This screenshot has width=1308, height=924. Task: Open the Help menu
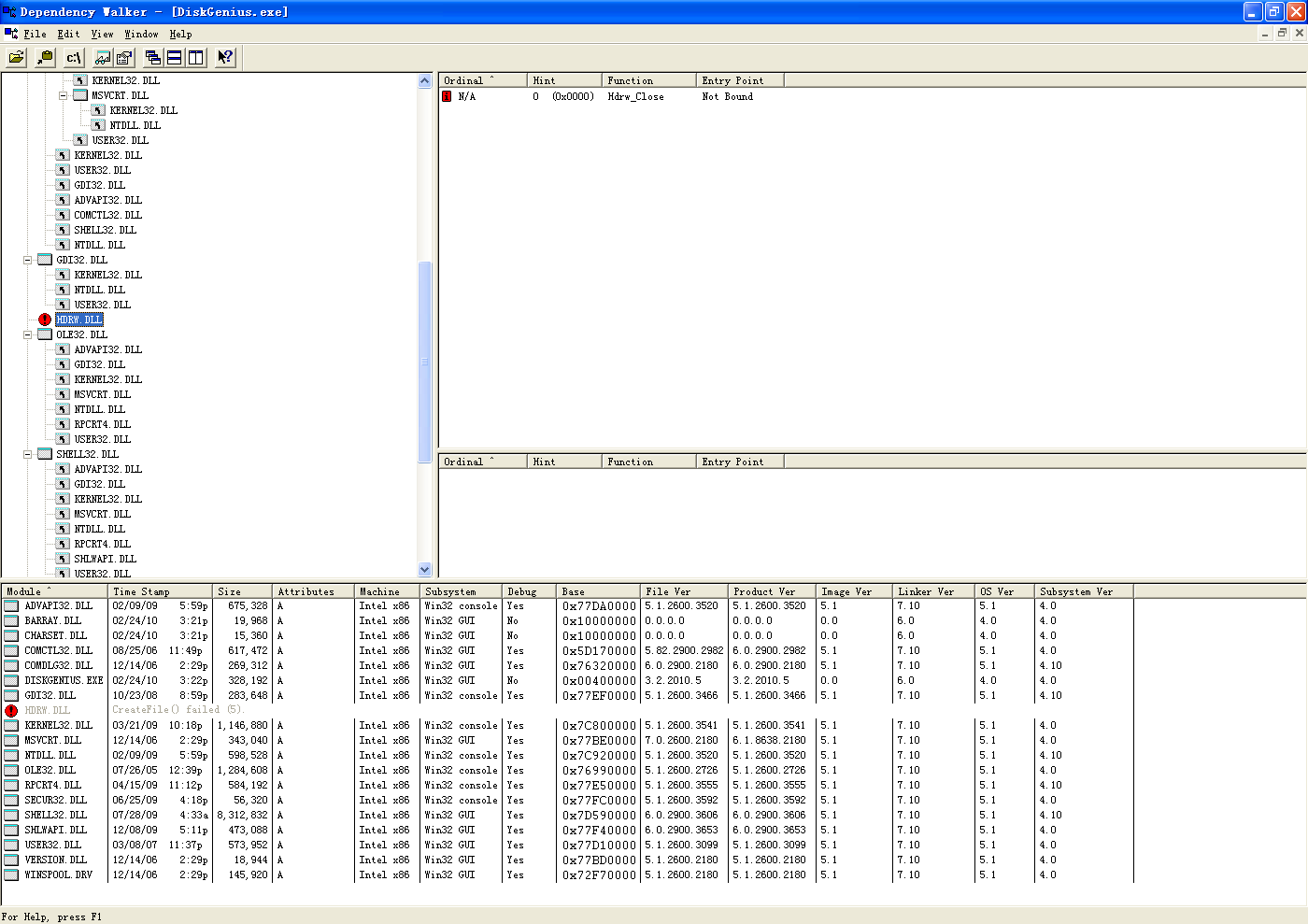181,34
